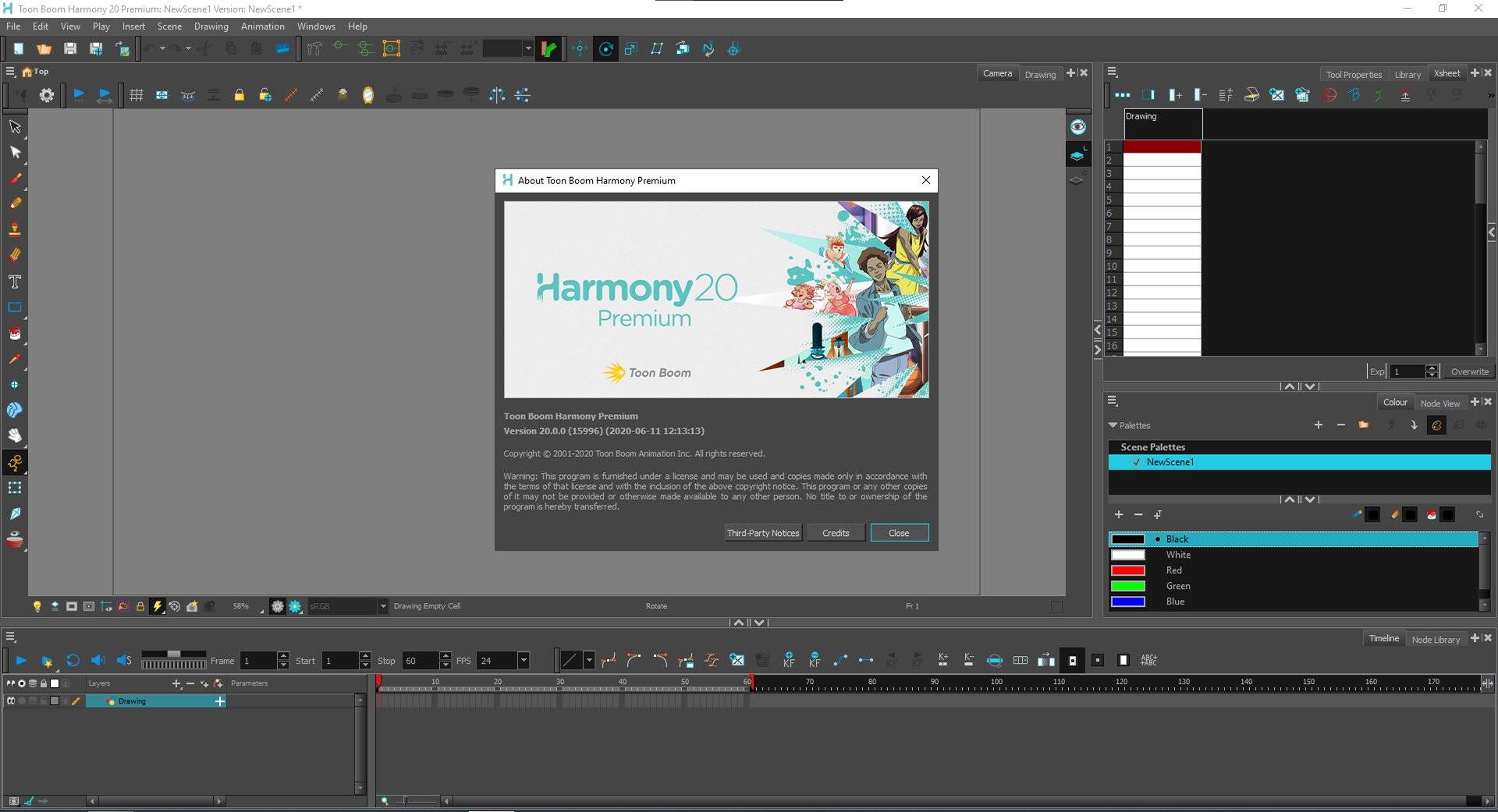Open the Animation menu
This screenshot has width=1498, height=812.
coord(262,27)
